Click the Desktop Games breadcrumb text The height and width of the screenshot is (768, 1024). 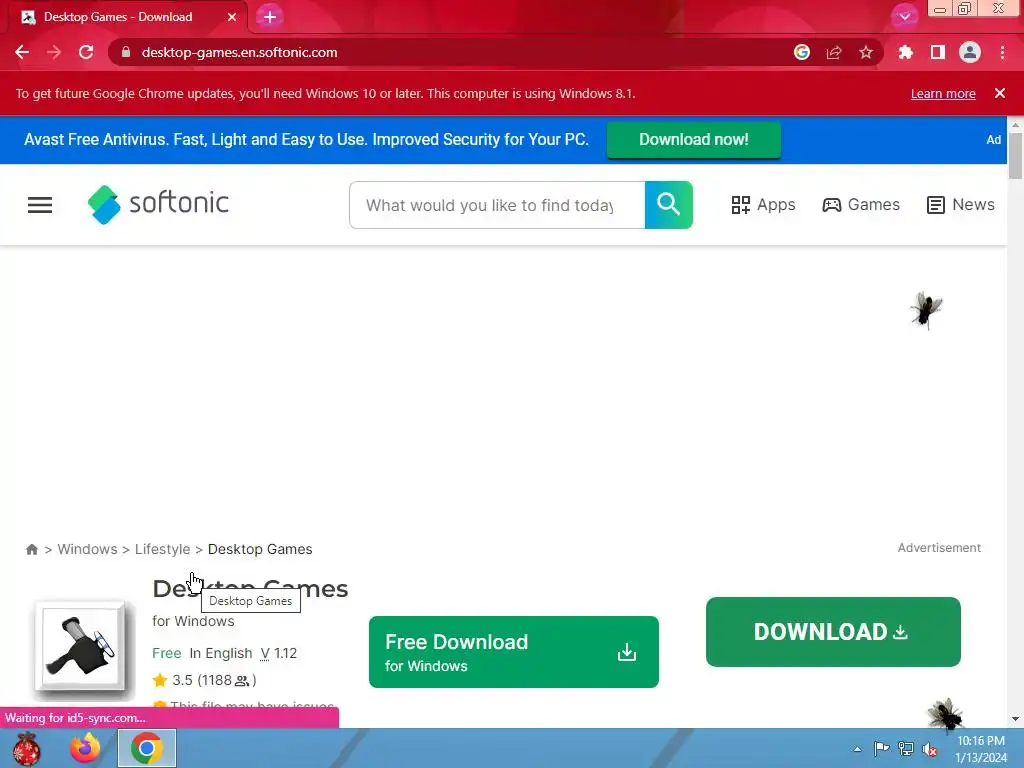click(x=260, y=549)
